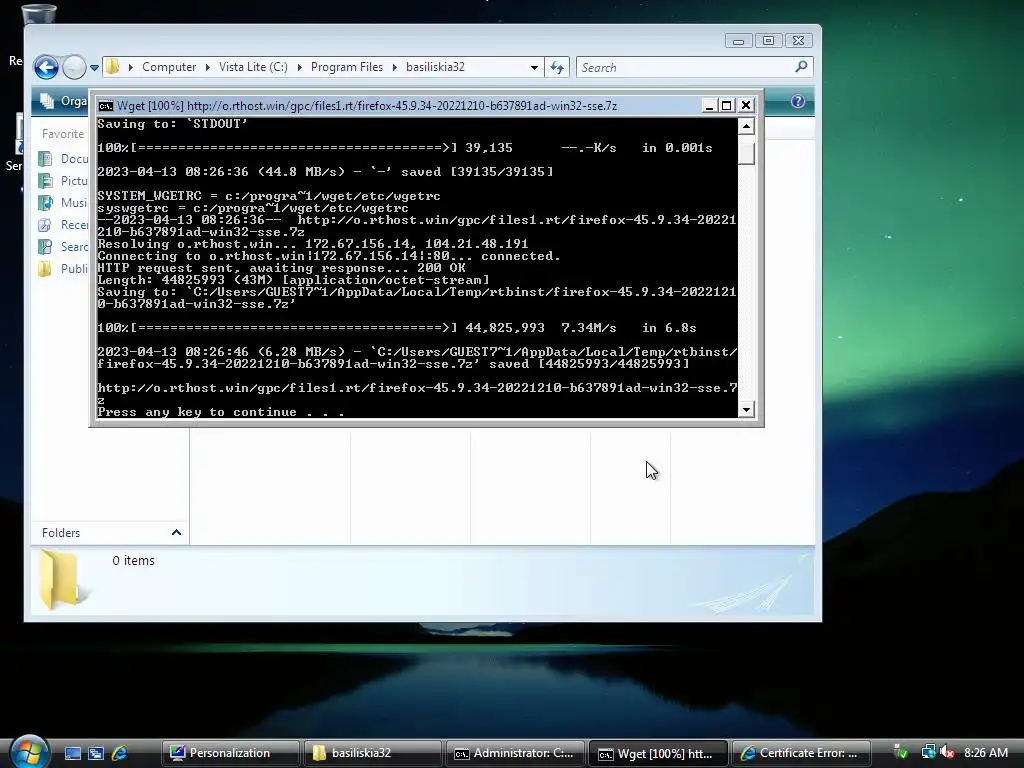Click the console line "SYSTEM_WGETRC = c:/progra~1/wget/etc/wgetrc"
The height and width of the screenshot is (768, 1024).
tap(269, 196)
